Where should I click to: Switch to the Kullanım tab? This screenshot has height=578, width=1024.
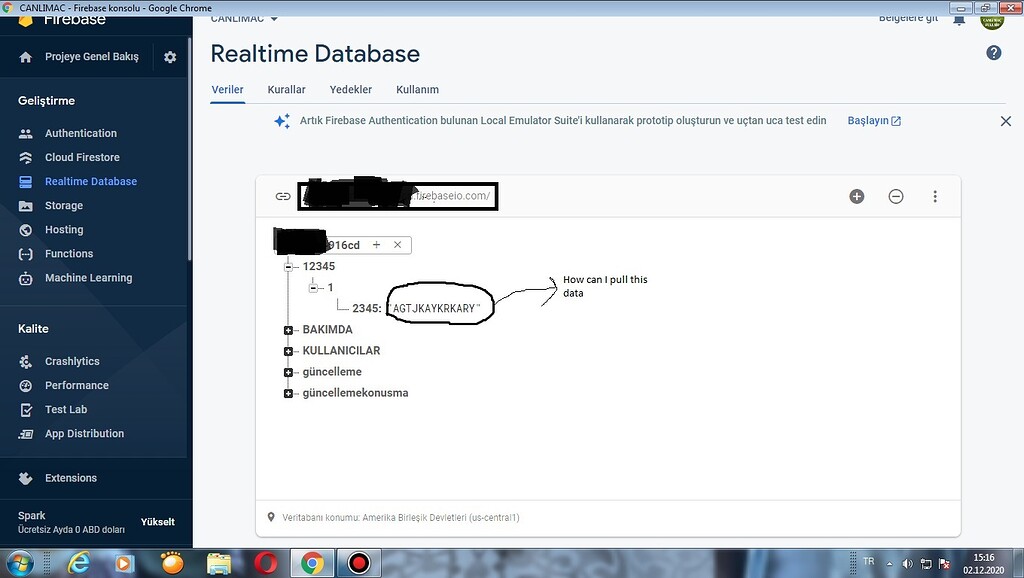(417, 89)
